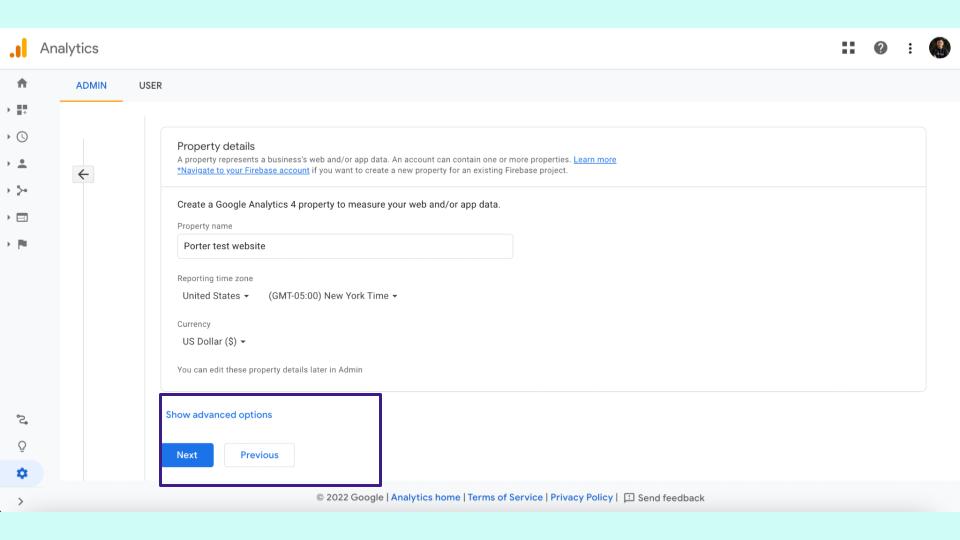Click the Analytics title text
Screen dimensions: 960x540
69,48
